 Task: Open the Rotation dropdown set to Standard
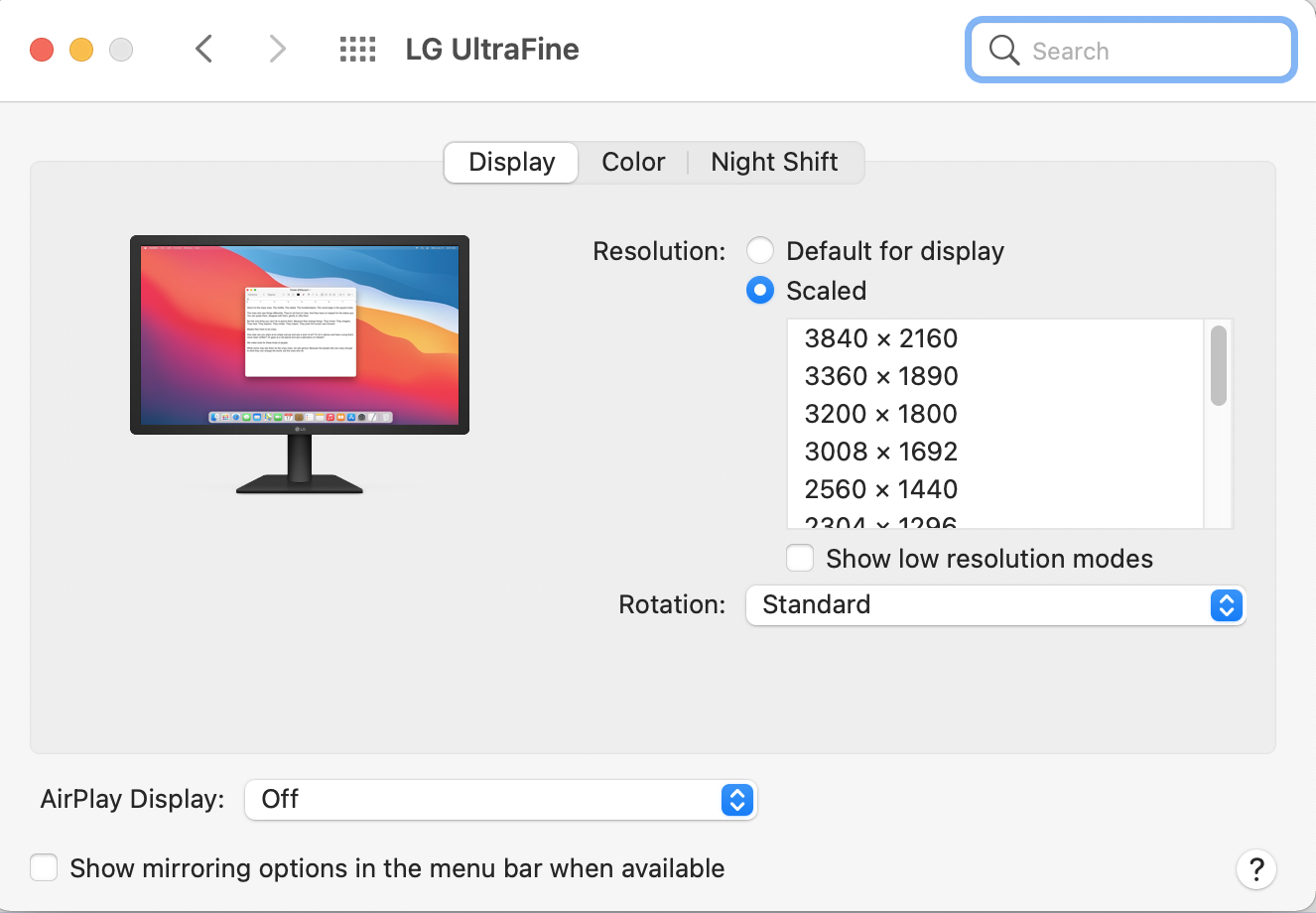coord(995,604)
